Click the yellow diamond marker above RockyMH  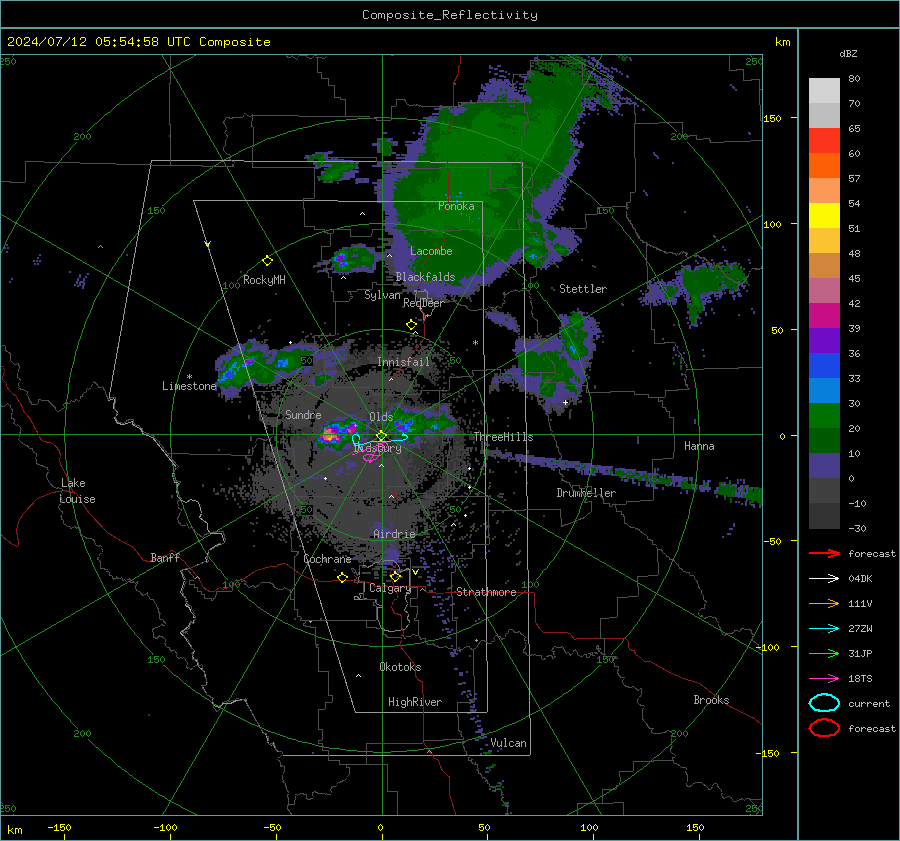point(267,261)
